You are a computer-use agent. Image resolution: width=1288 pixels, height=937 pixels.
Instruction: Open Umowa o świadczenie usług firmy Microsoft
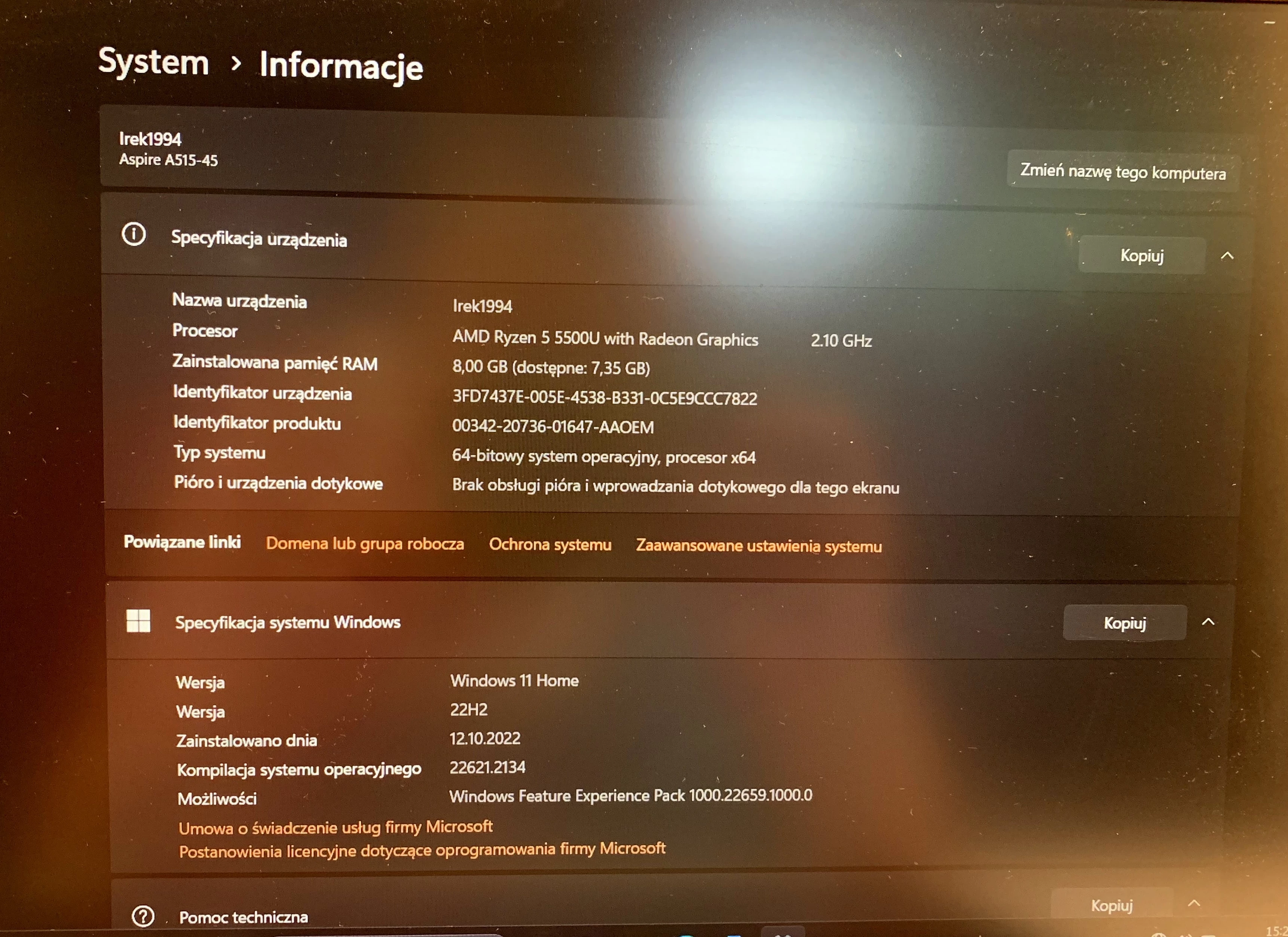click(x=336, y=827)
